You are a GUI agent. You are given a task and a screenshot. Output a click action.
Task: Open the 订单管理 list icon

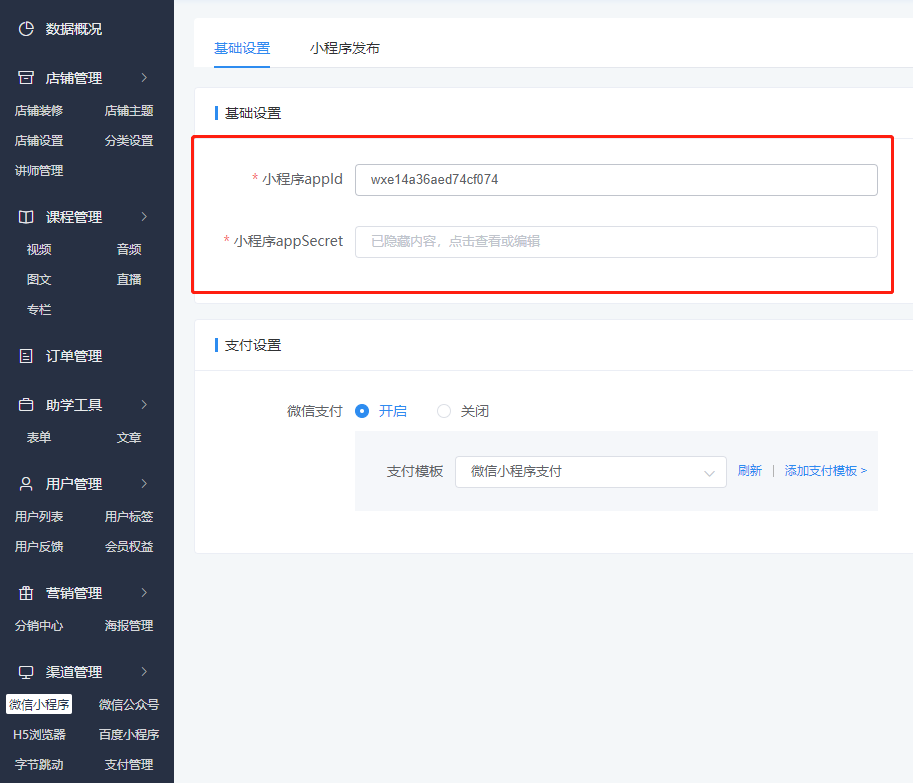(26, 356)
